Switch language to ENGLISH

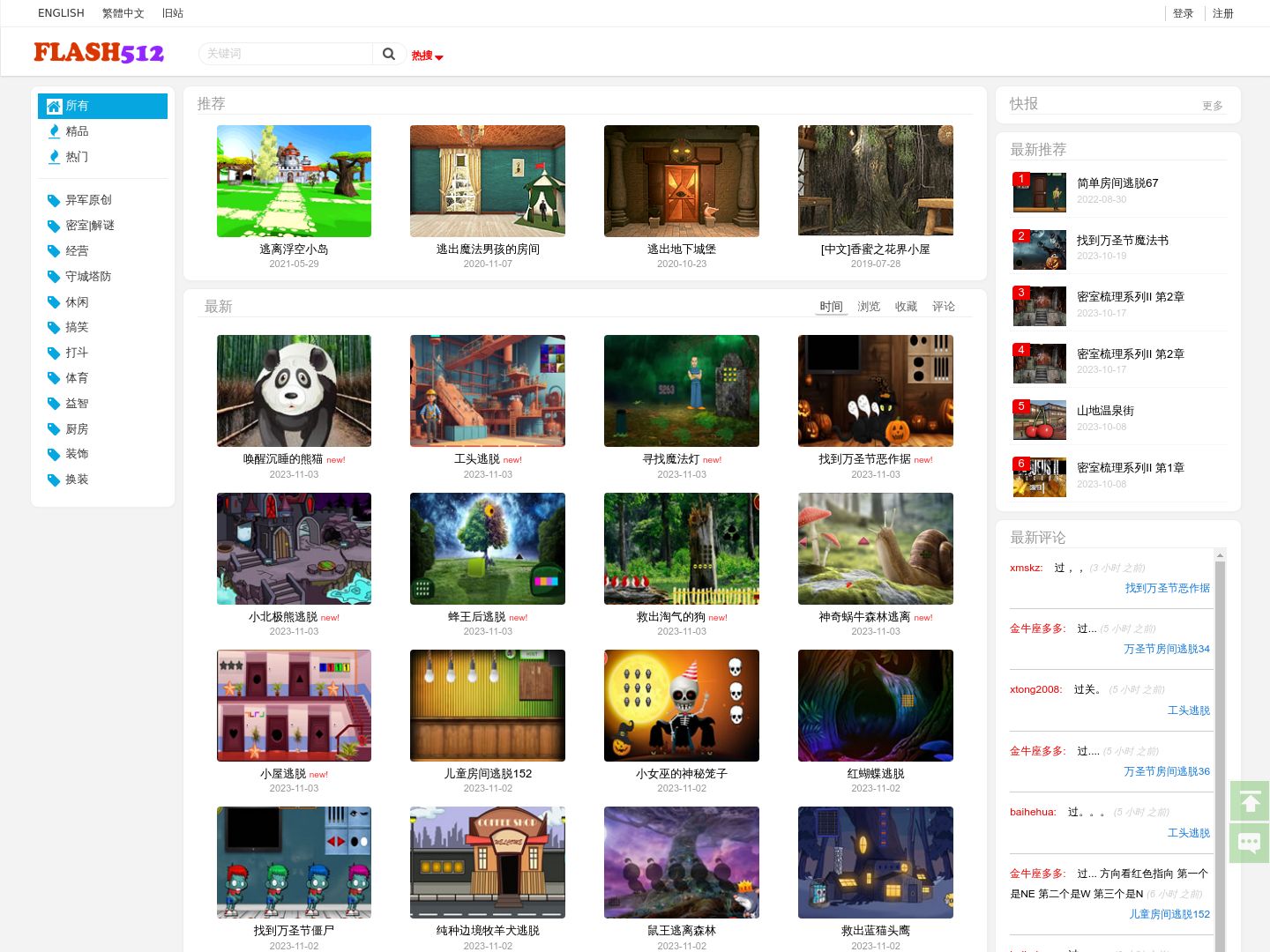61,13
